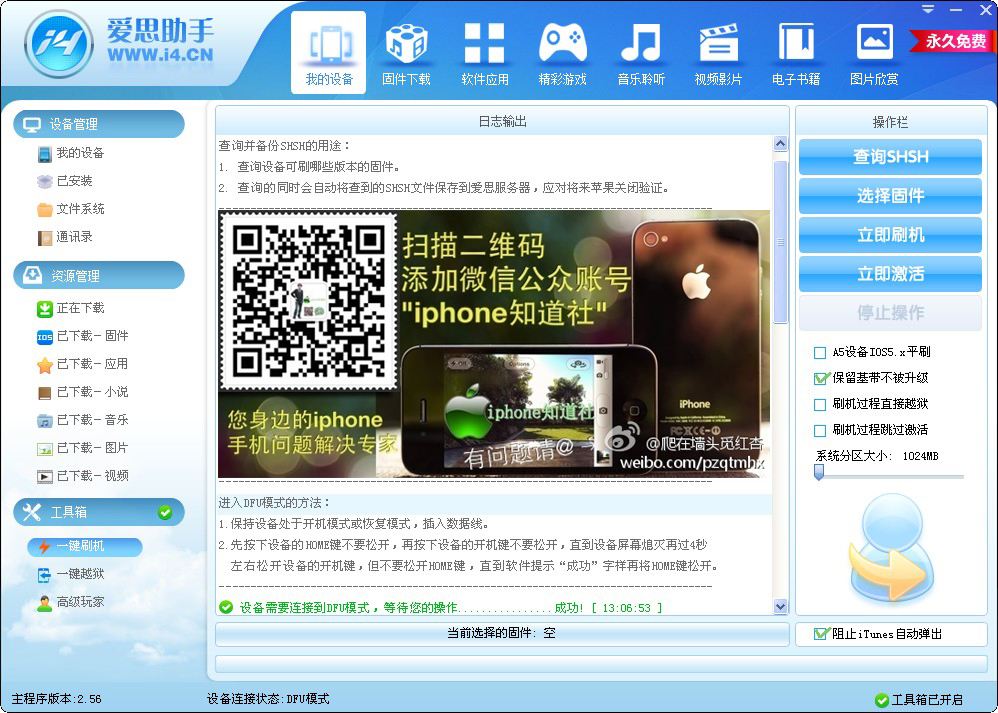Viewport: 998px width, 713px height.
Task: Click the 设备连接状态:DFU模式 status text
Action: [x=268, y=699]
